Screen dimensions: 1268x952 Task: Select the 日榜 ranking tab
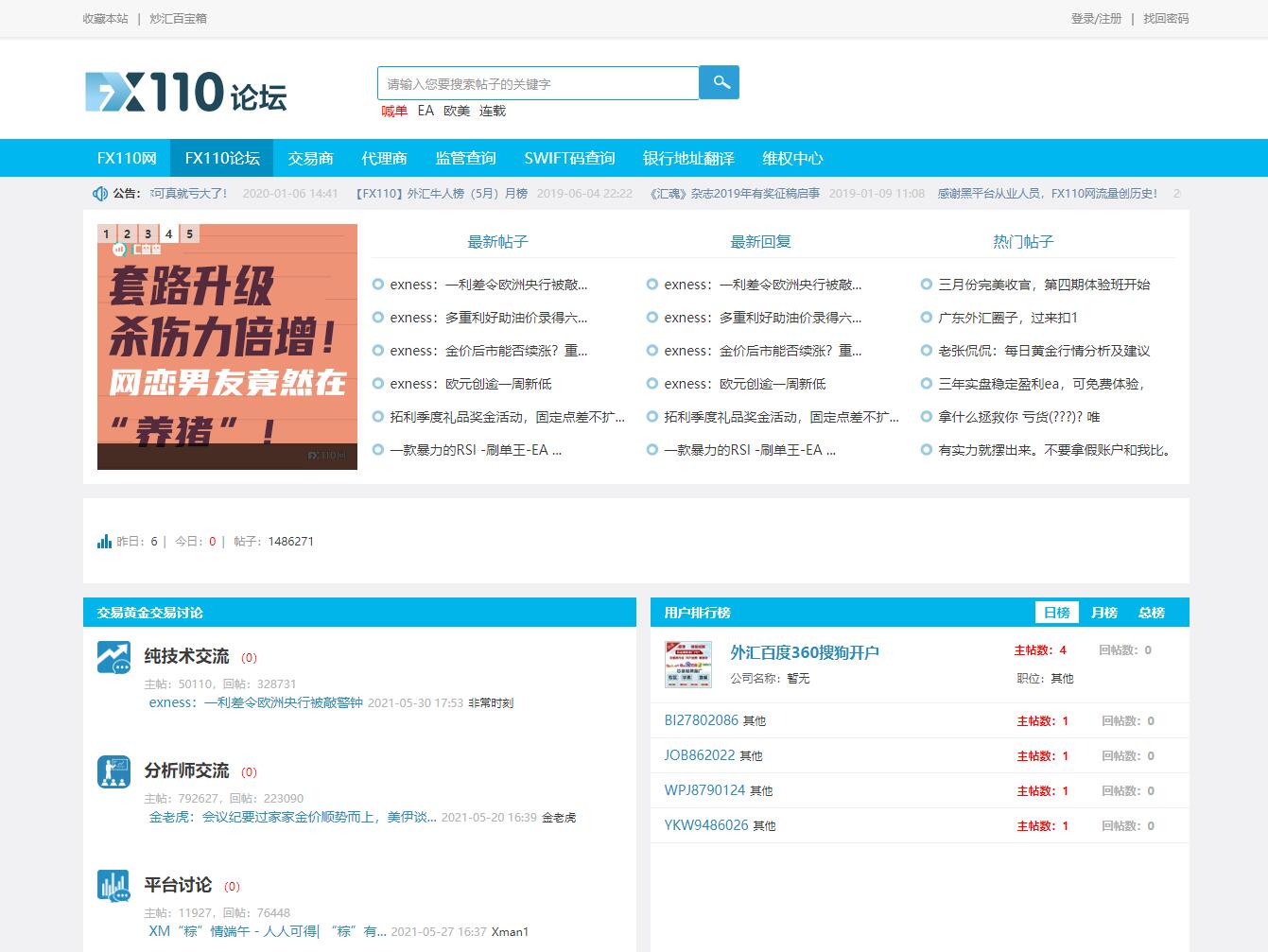1056,613
